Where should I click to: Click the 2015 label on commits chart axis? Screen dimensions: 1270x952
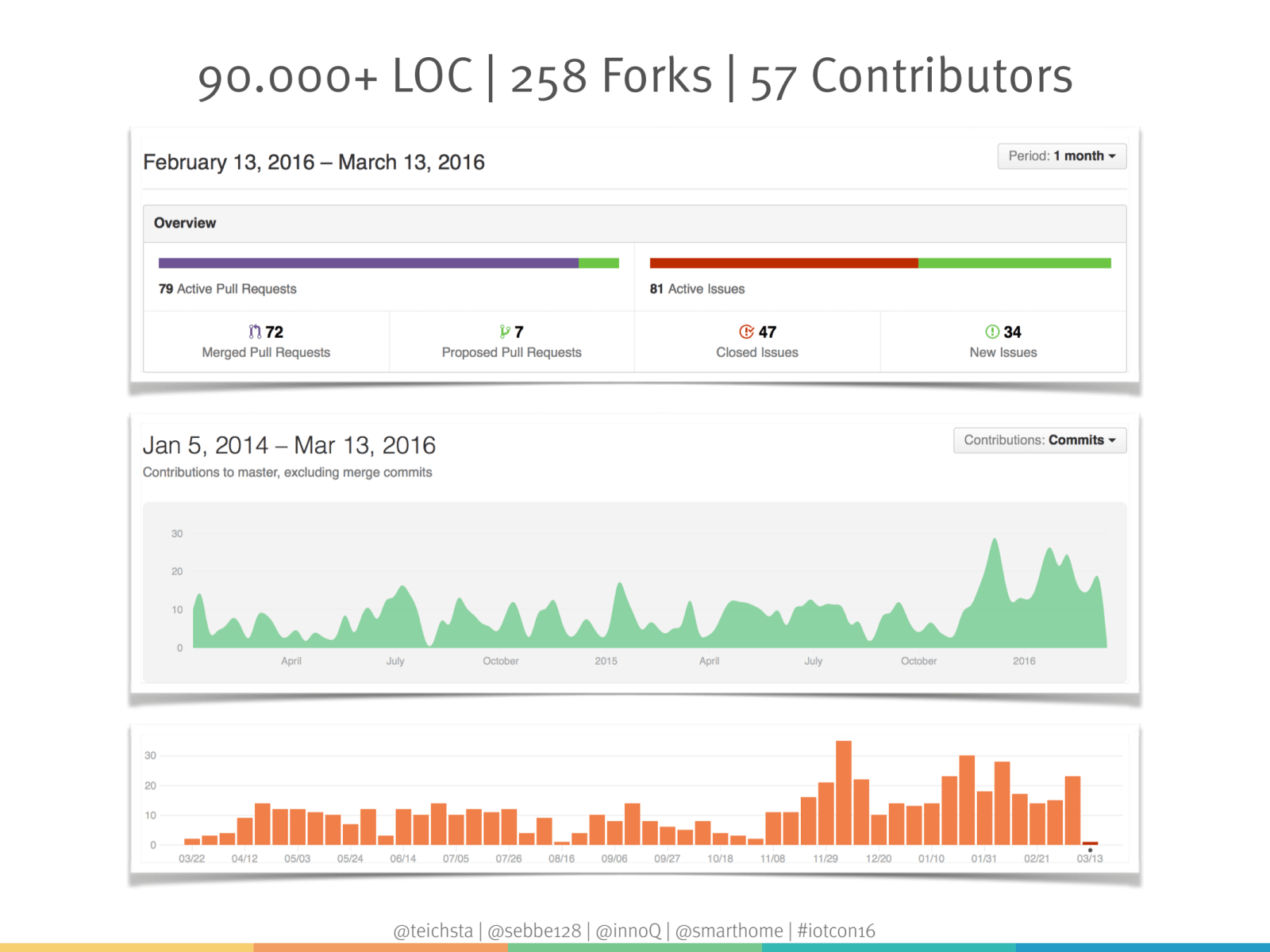tap(606, 661)
